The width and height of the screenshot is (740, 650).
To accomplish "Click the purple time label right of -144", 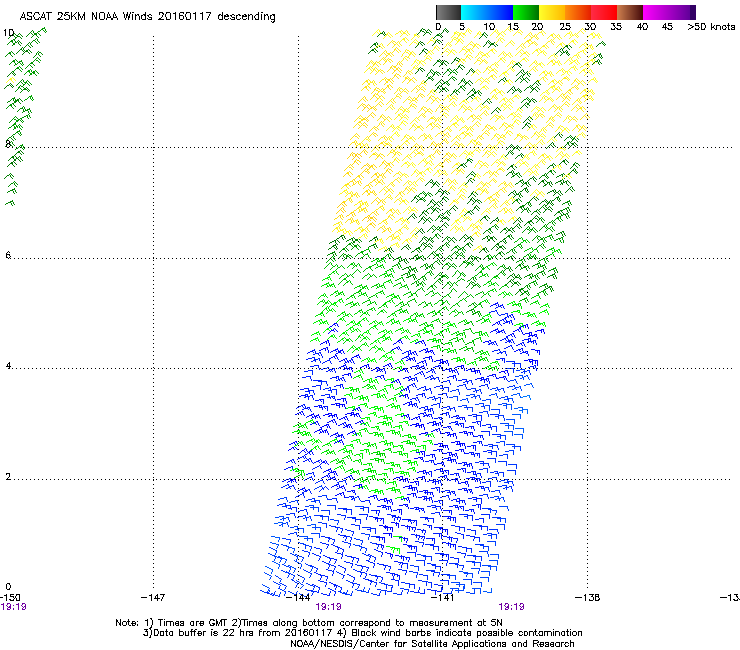I will tap(328, 607).
